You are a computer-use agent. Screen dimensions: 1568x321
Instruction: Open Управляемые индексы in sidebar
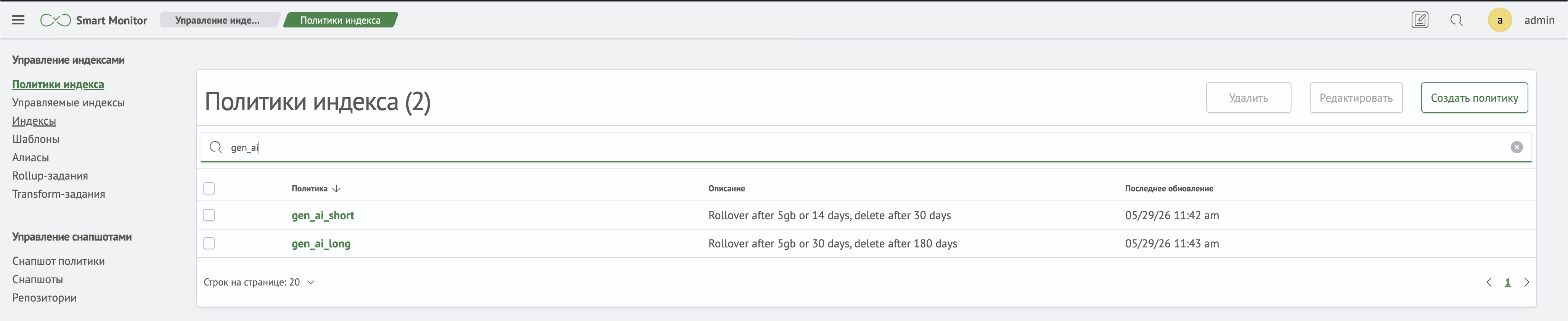pos(68,102)
